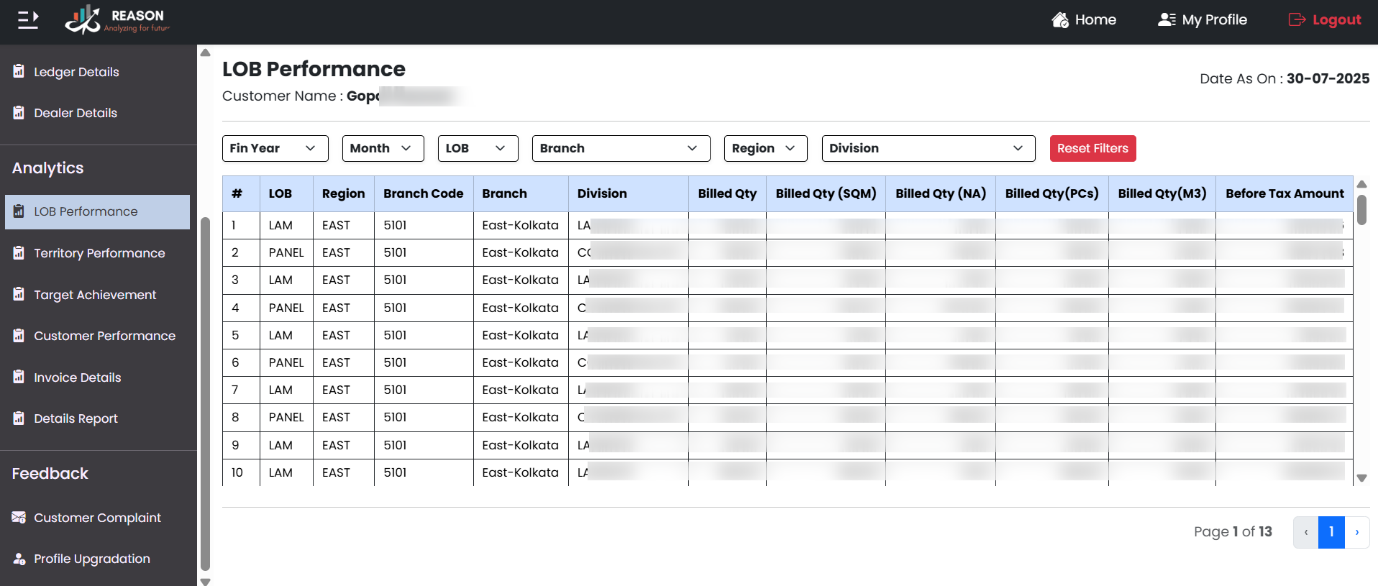Open the Month filter dropdown
Viewport: 1378px width, 586px height.
[383, 148]
